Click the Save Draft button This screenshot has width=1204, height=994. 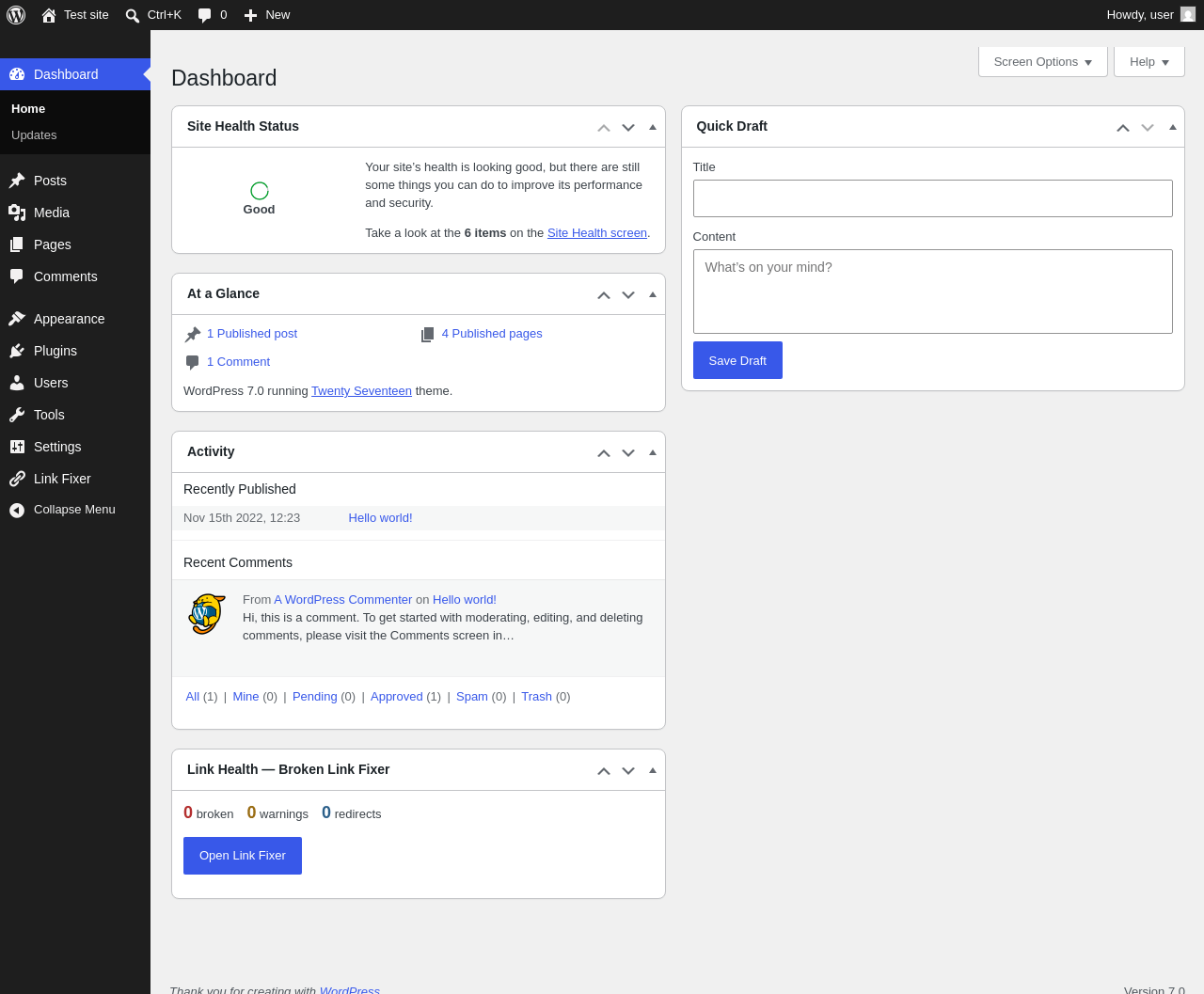pyautogui.click(x=737, y=360)
